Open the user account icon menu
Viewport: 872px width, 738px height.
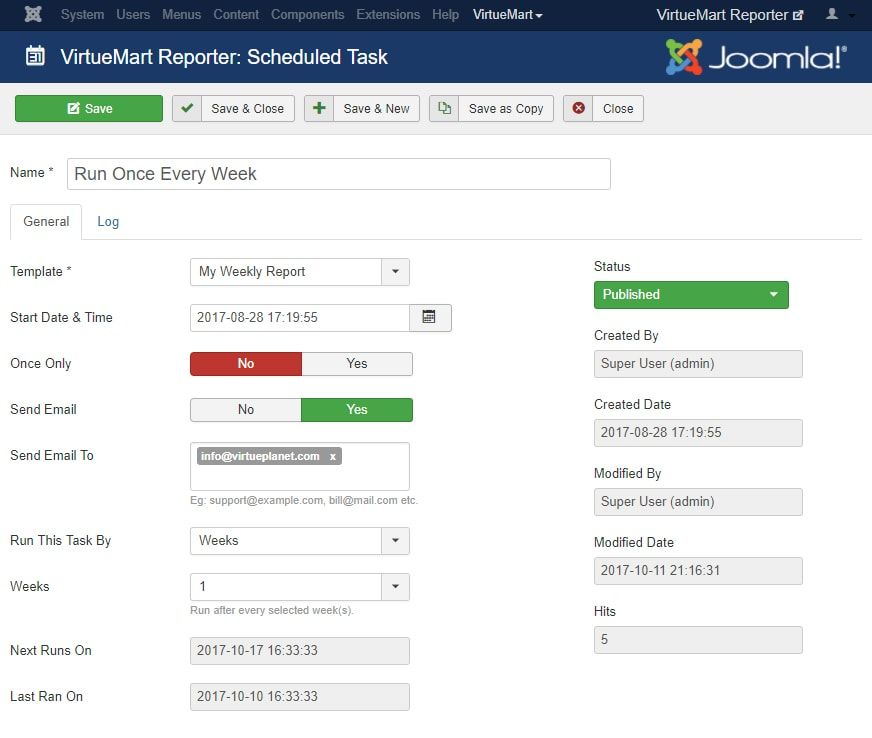pos(832,14)
